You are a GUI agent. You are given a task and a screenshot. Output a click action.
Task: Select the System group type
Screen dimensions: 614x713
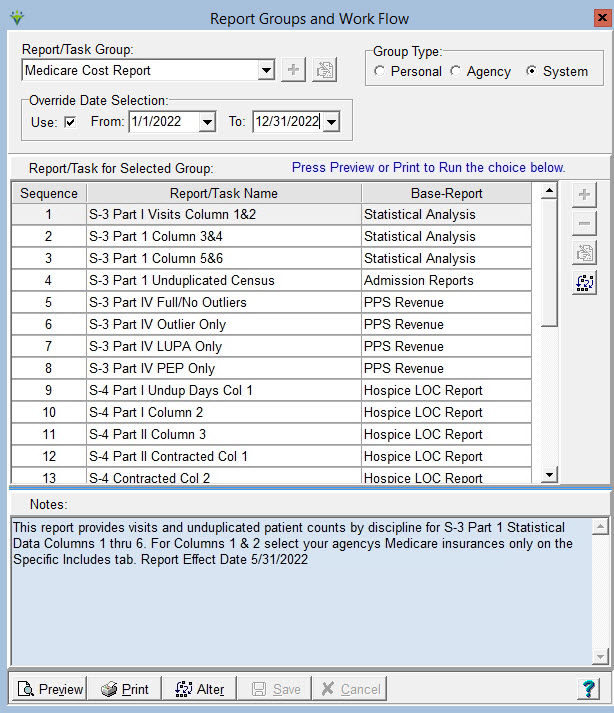[557, 71]
